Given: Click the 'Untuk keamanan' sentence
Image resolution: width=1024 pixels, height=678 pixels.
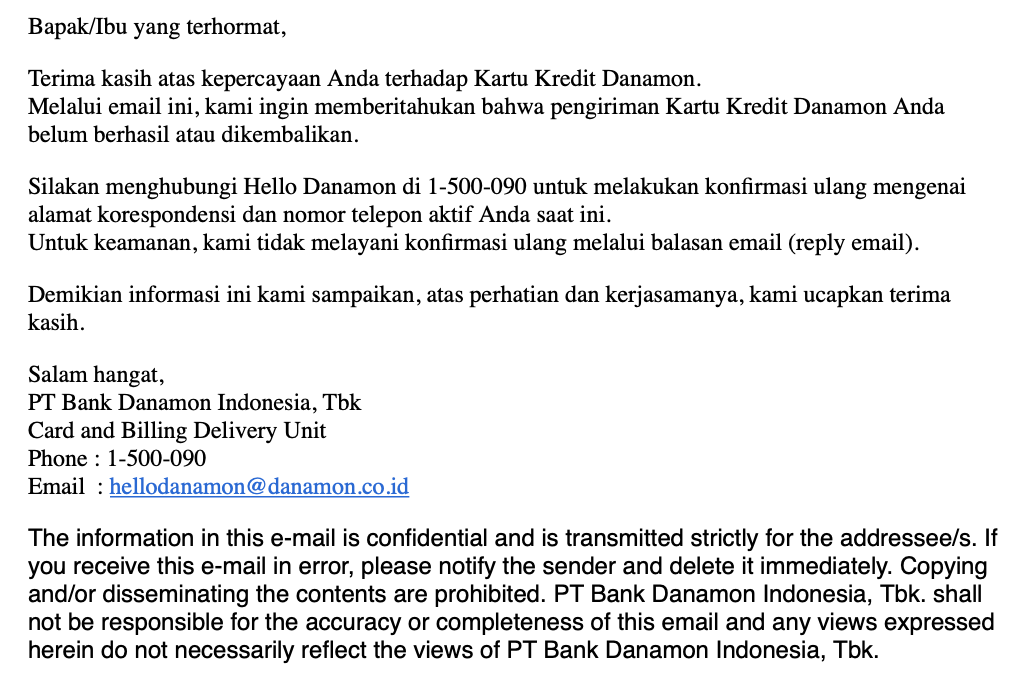Looking at the screenshot, I should pos(473,242).
